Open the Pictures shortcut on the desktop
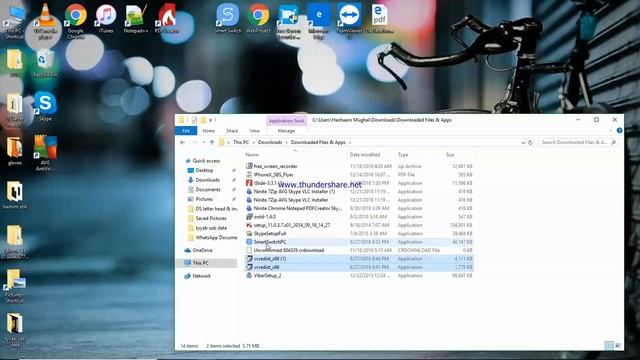The width and height of the screenshot is (640, 360). tap(15, 286)
